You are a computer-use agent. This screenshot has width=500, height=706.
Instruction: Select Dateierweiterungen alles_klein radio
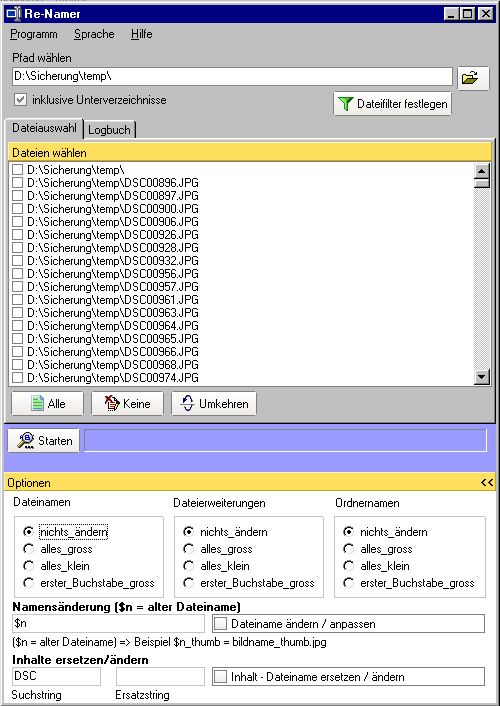[189, 566]
